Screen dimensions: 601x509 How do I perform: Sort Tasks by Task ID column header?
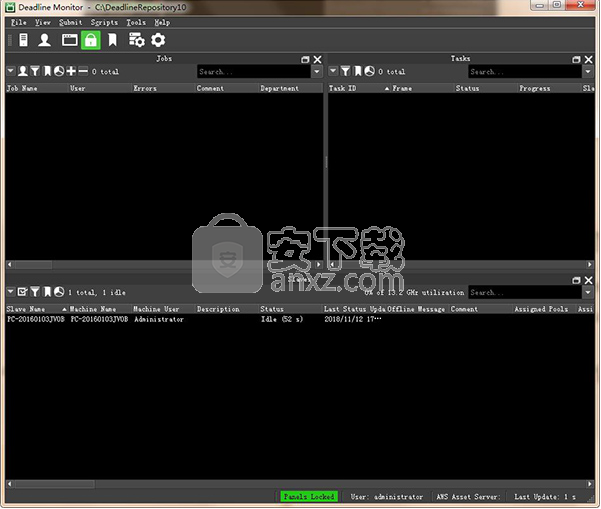click(359, 88)
